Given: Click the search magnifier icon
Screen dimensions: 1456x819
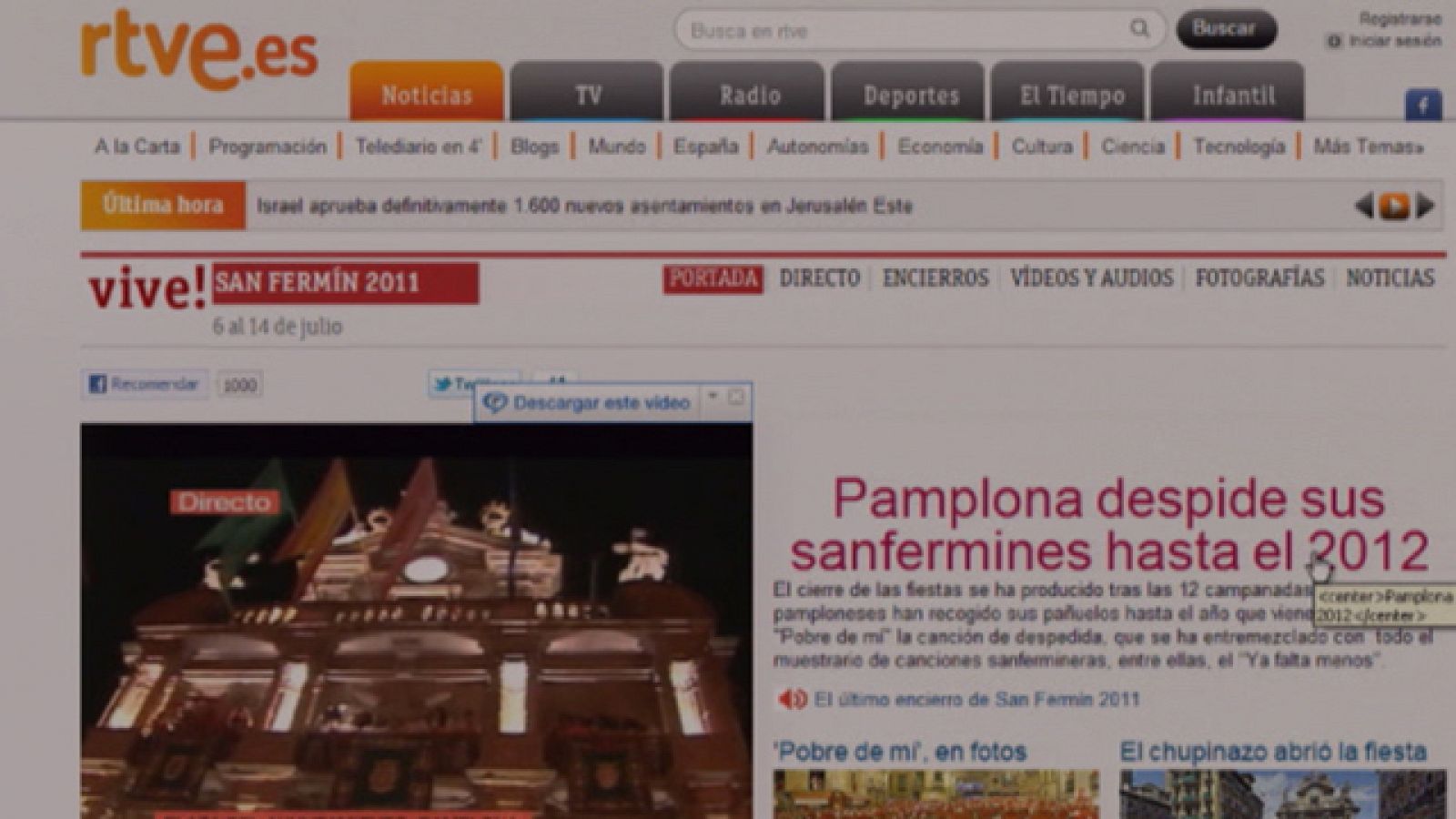Looking at the screenshot, I should click(x=1138, y=28).
